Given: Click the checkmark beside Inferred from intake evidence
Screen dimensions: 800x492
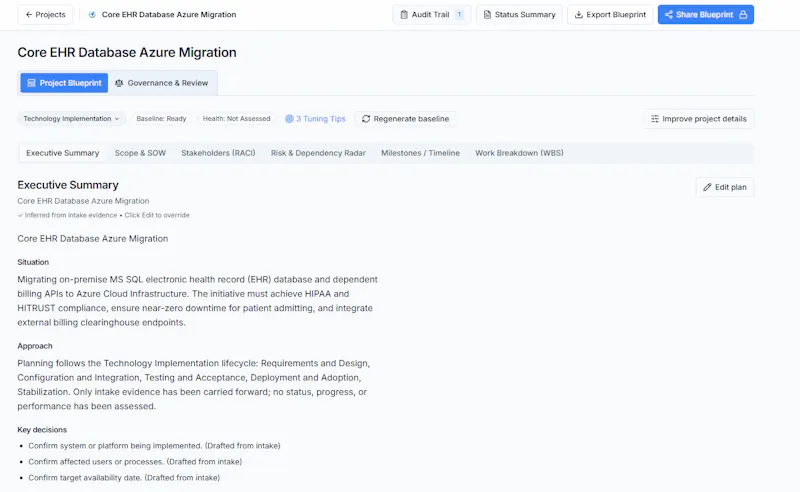Looking at the screenshot, I should (x=20, y=215).
